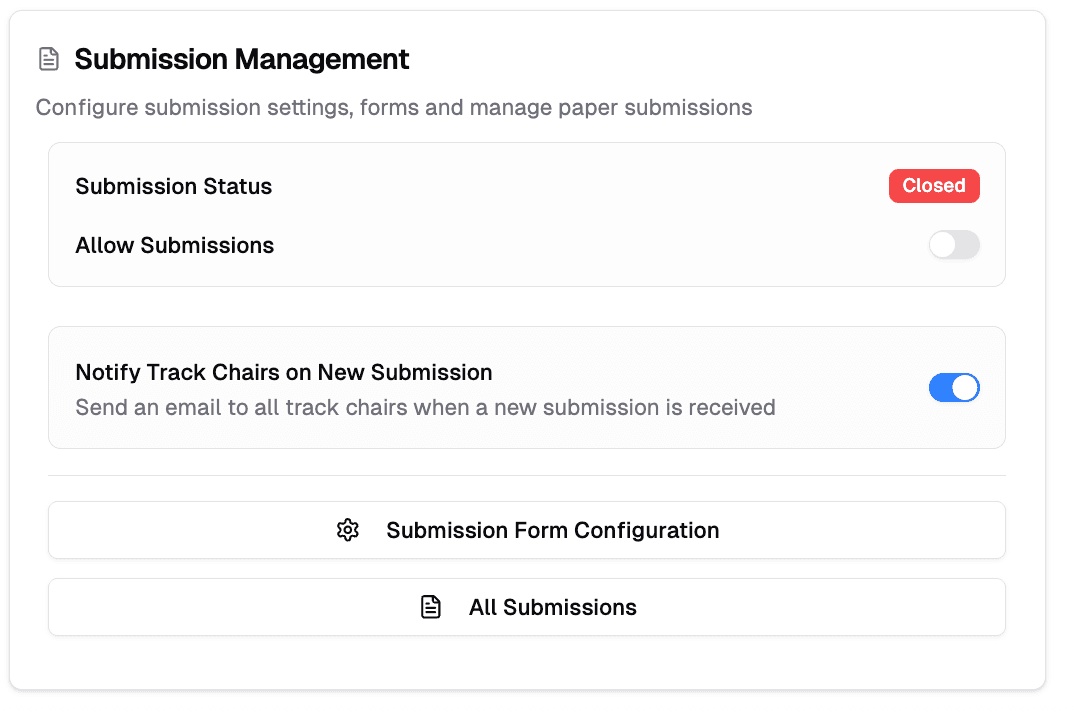Select the Submission Management title
This screenshot has height=712, width=1074.
click(242, 59)
